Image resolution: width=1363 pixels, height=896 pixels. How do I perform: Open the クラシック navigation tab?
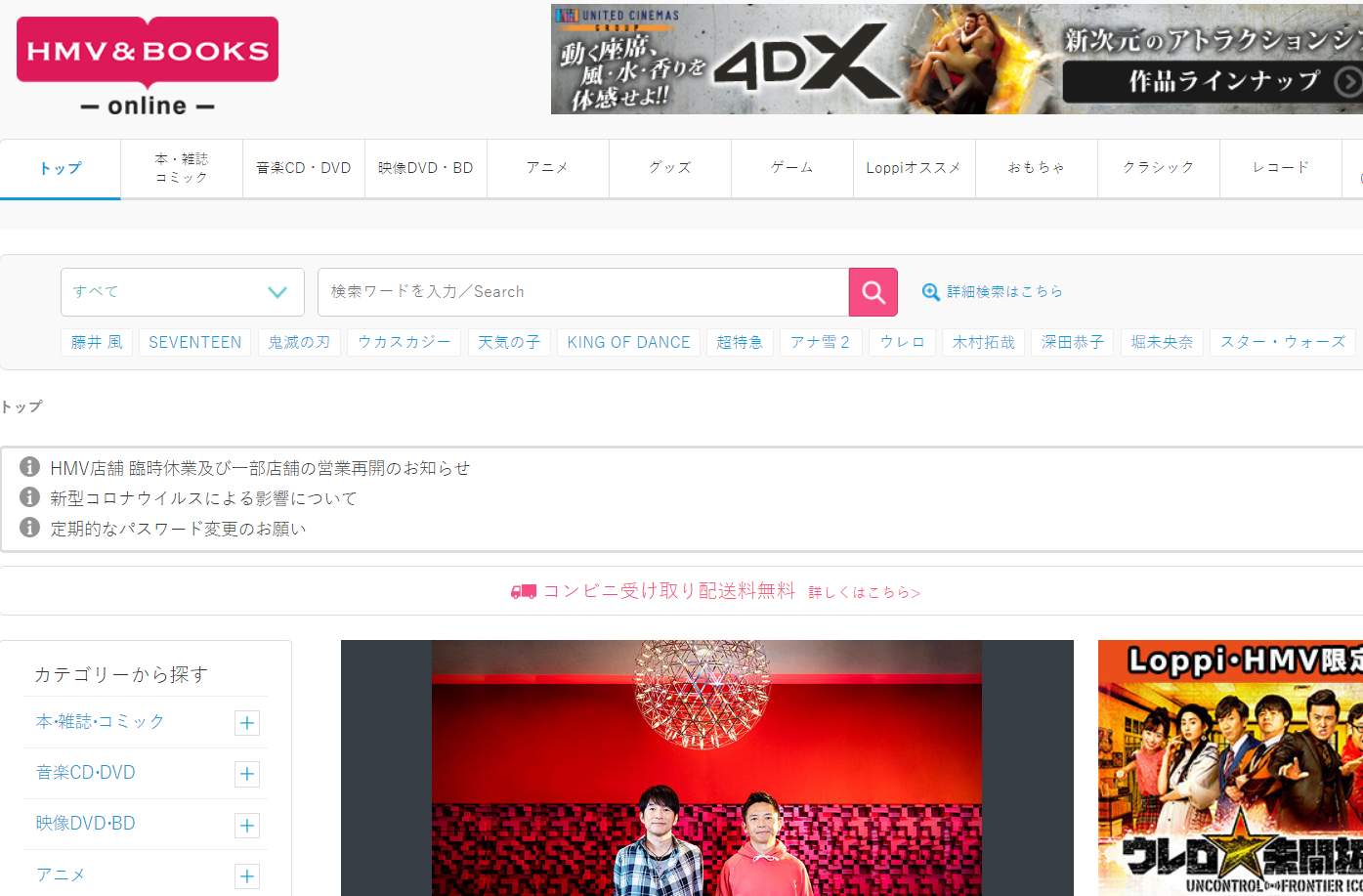[1158, 168]
